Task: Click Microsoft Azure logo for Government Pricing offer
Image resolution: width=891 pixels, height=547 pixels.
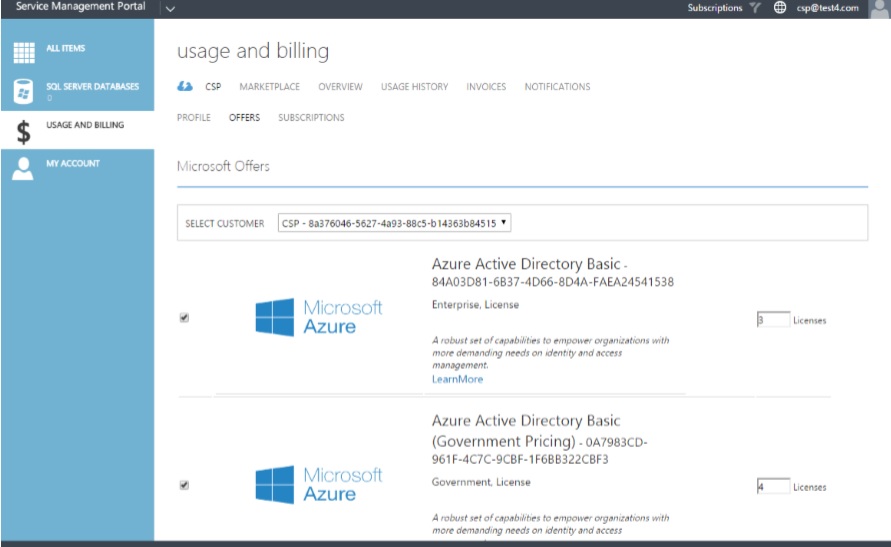Action: click(319, 485)
